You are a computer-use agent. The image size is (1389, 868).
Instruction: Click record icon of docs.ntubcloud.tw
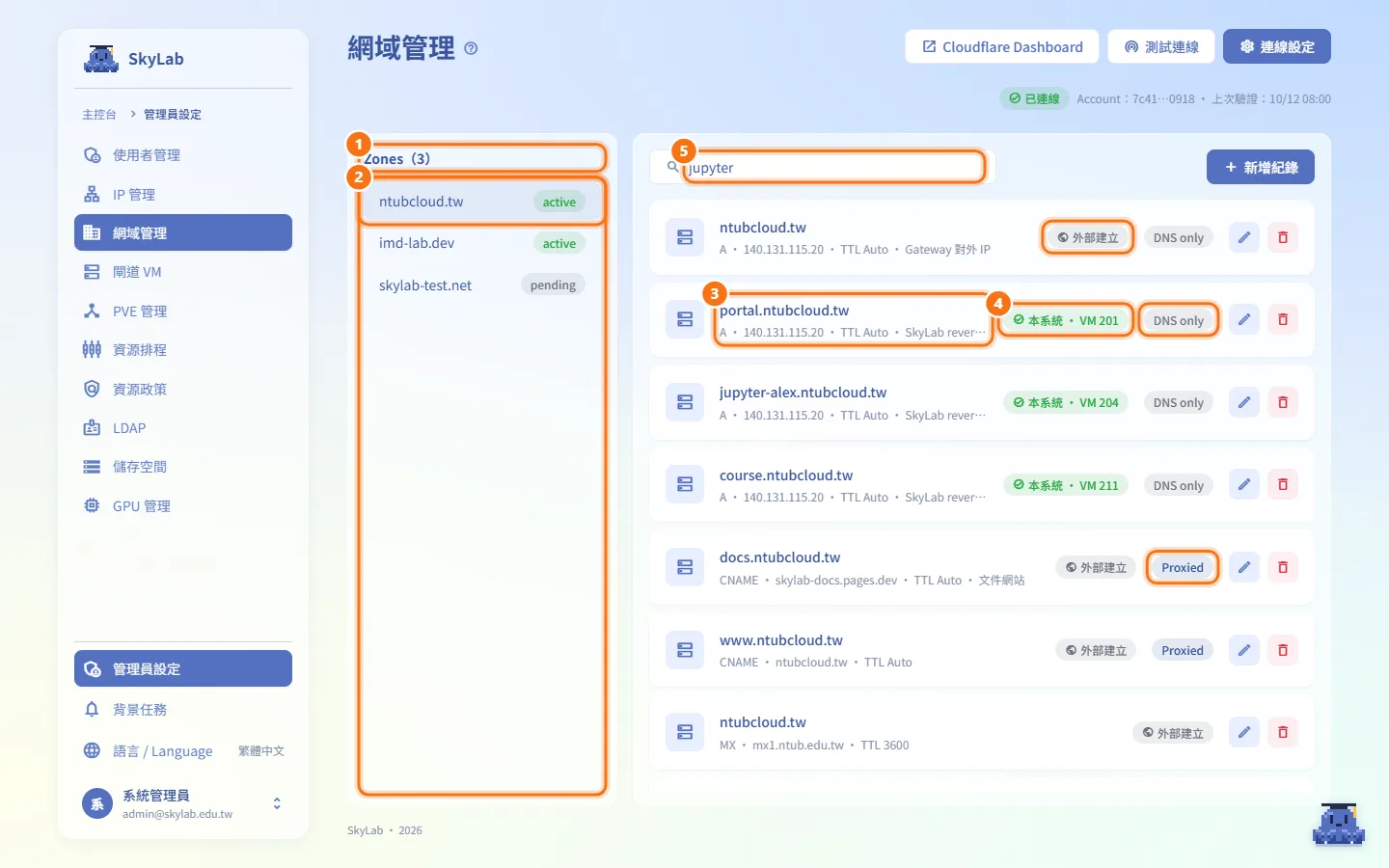[x=685, y=567]
